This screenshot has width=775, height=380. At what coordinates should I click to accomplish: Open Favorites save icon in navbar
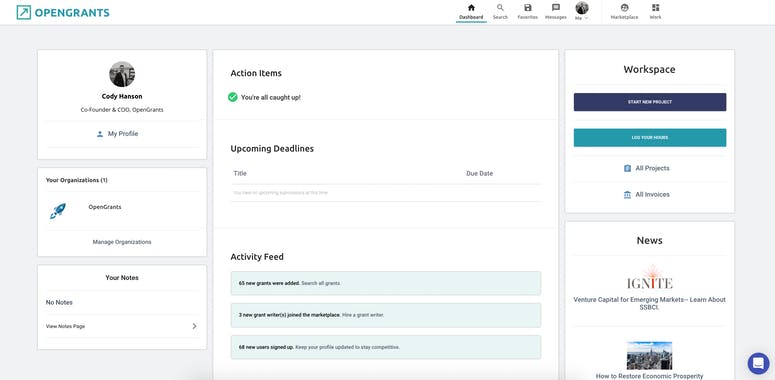(x=527, y=7)
